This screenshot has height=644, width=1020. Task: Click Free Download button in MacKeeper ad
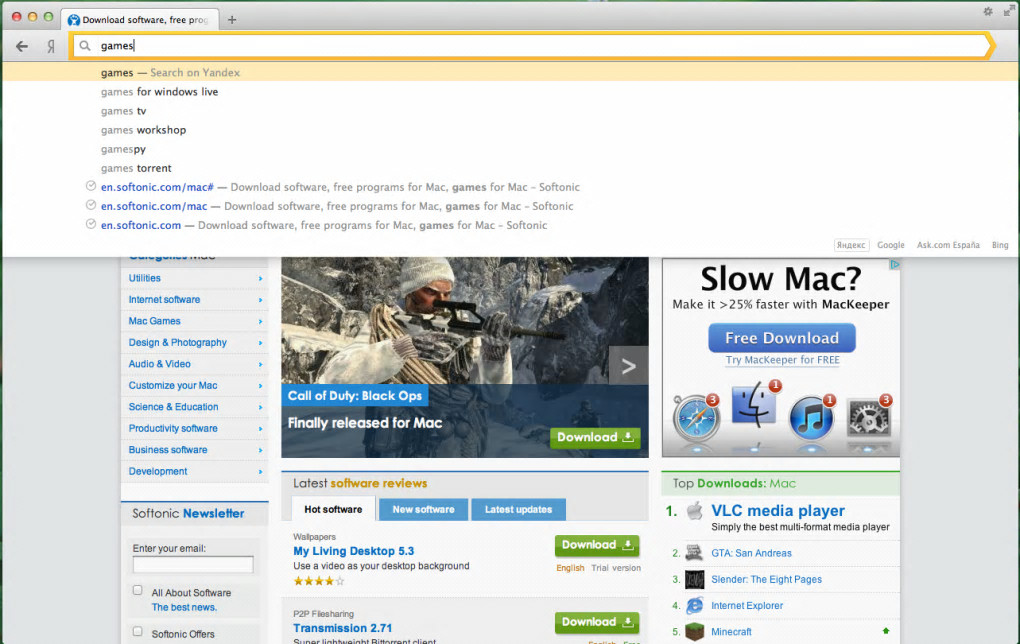(782, 338)
